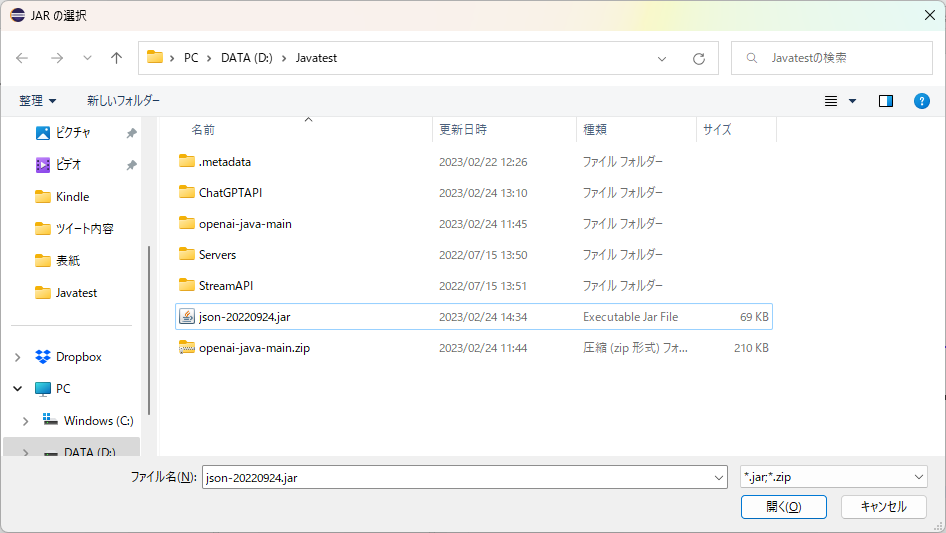The image size is (946, 533).
Task: Open the view options dropdown
Action: (840, 101)
